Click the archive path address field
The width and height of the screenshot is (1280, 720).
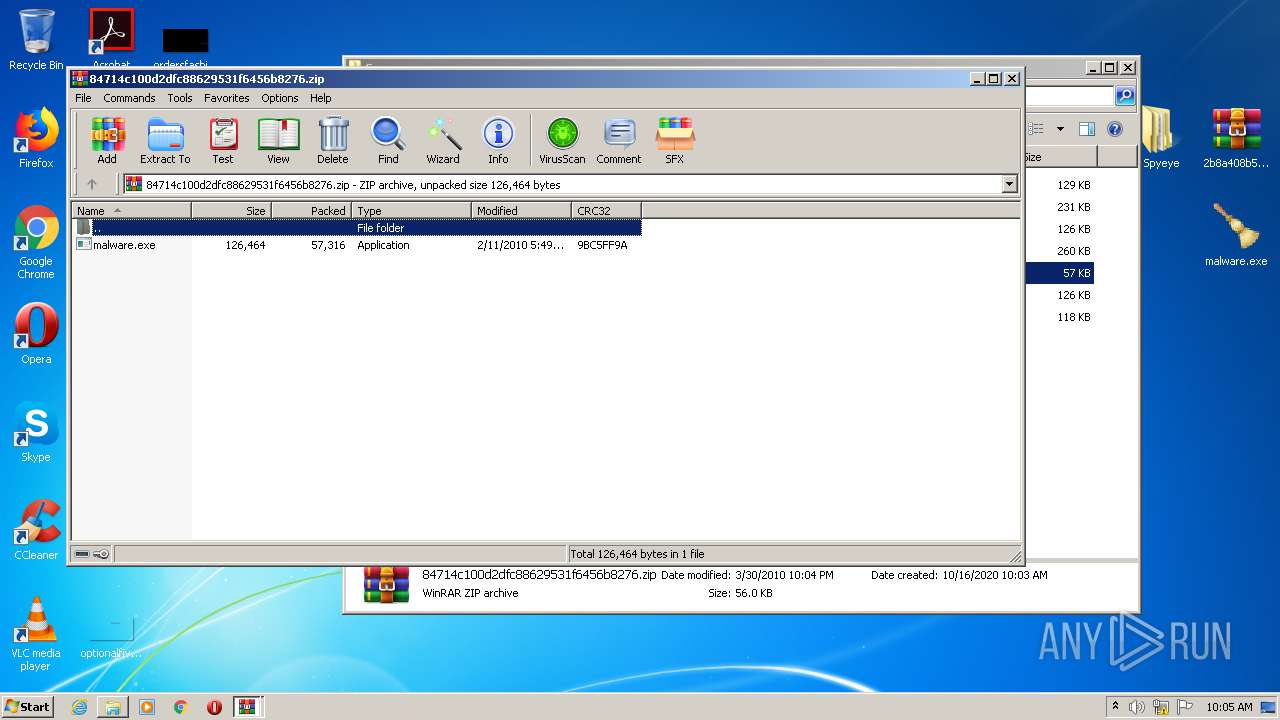tap(562, 184)
